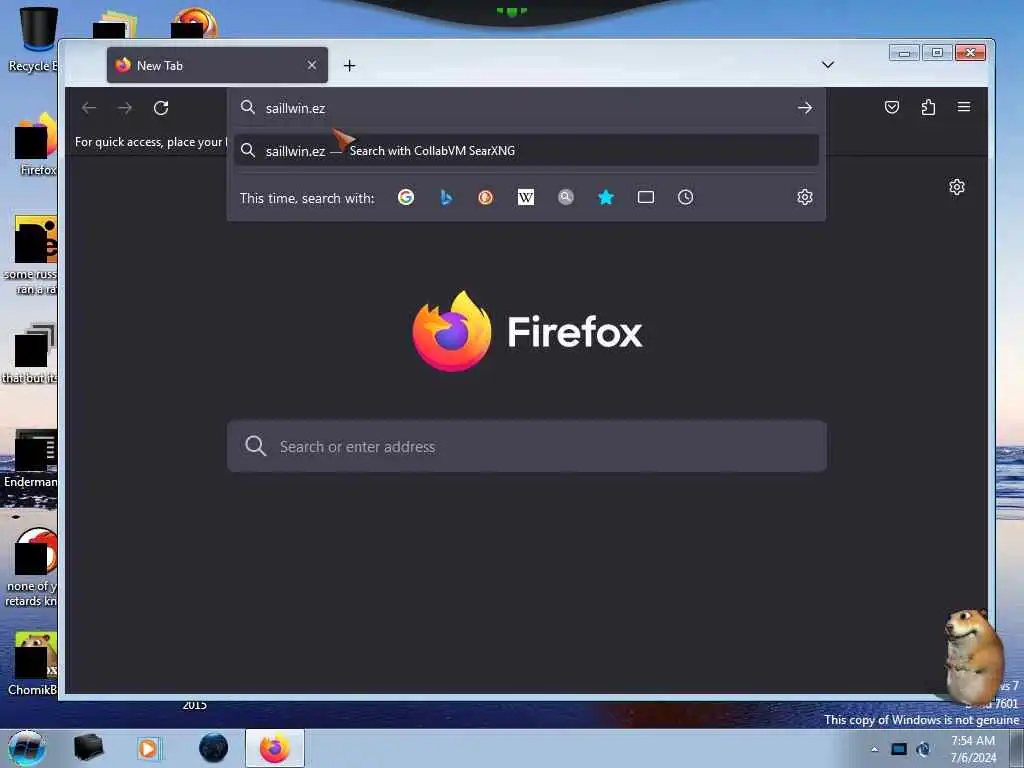
Task: Go back one page
Action: point(89,108)
